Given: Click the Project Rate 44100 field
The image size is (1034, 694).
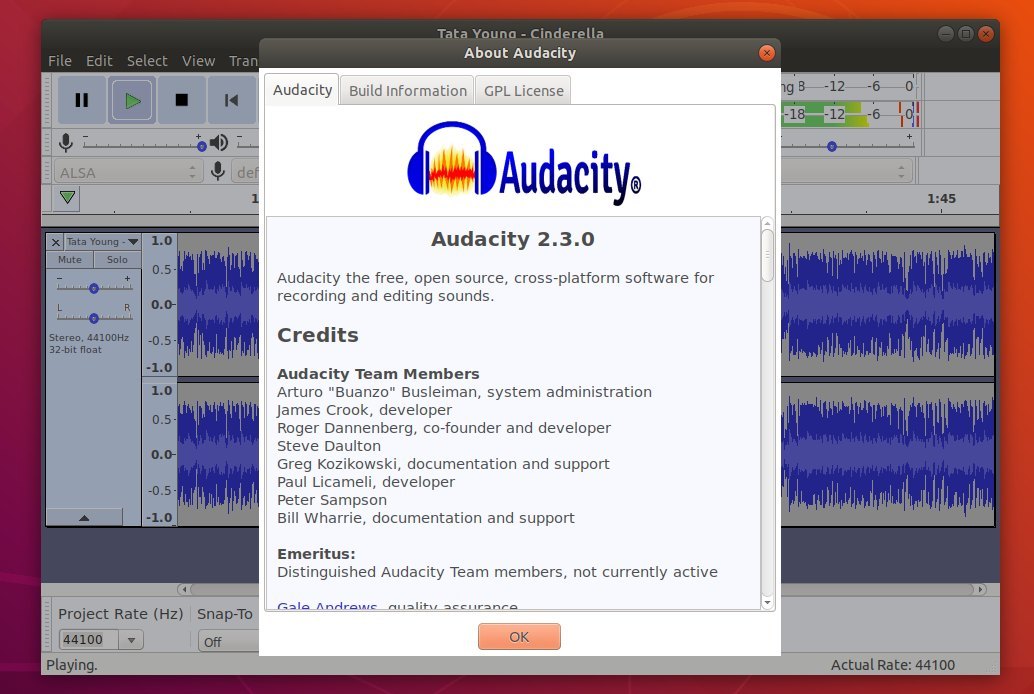Looking at the screenshot, I should click(88, 639).
